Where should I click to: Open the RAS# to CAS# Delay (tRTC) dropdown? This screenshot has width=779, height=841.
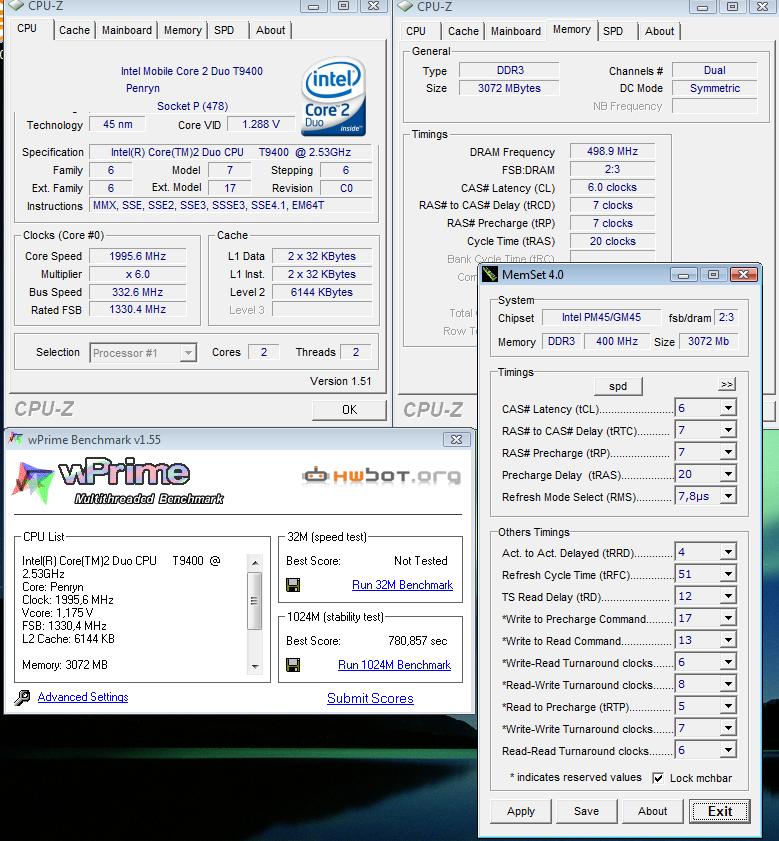point(728,430)
